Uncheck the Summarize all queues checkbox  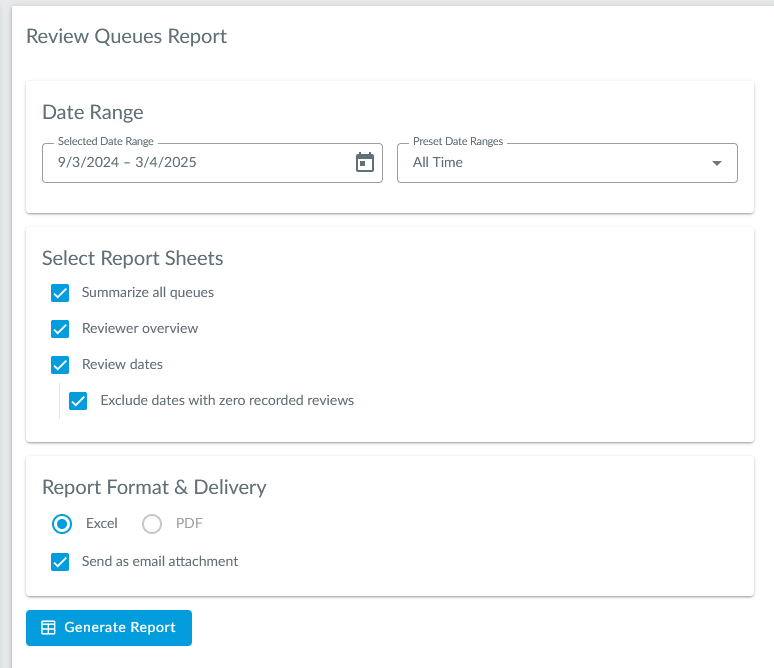pyautogui.click(x=60, y=293)
